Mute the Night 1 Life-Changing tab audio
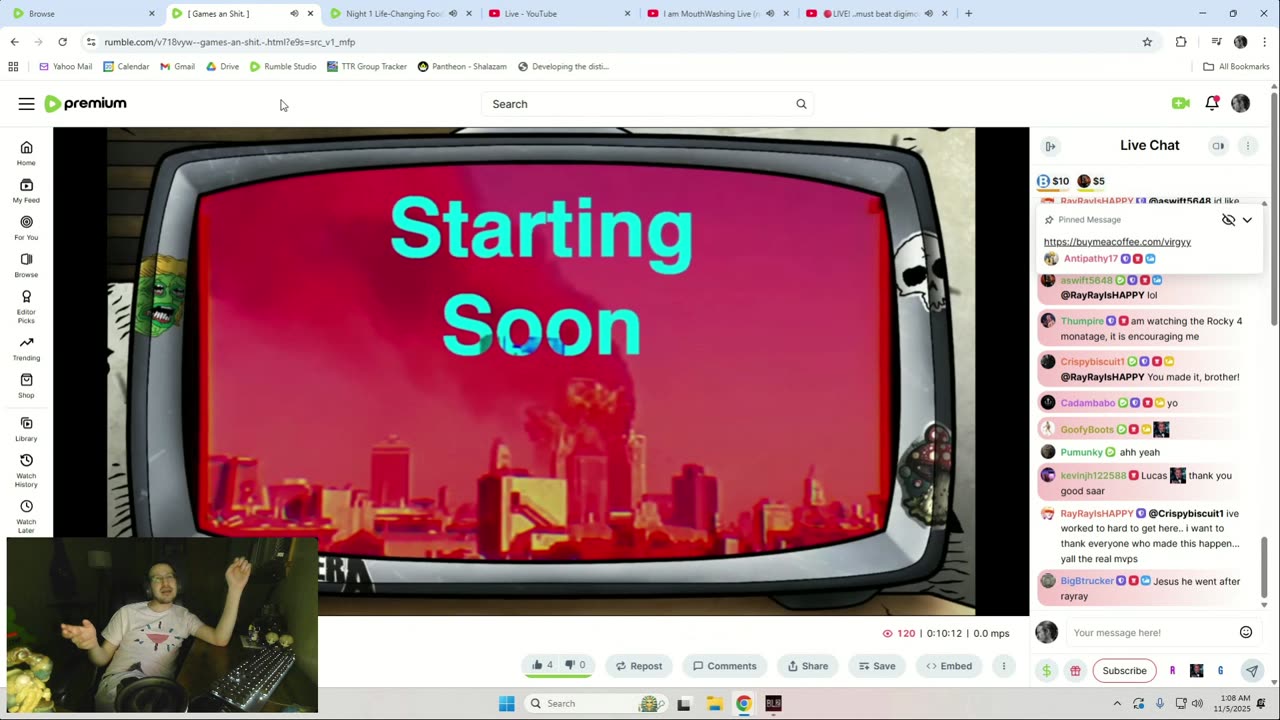The width and height of the screenshot is (1280, 720). click(453, 14)
